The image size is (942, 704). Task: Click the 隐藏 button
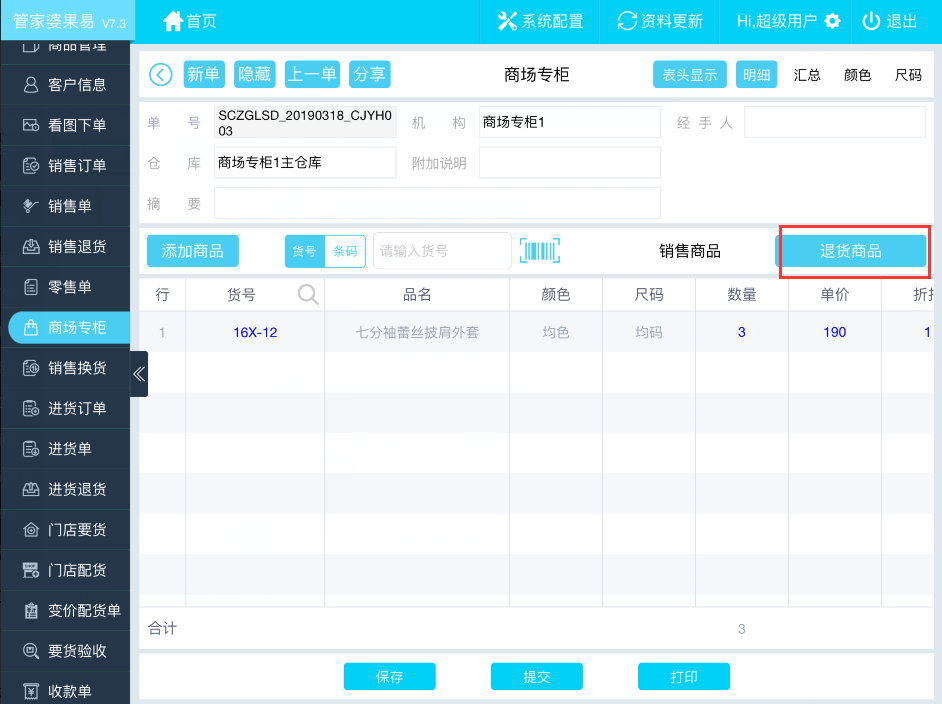point(255,74)
